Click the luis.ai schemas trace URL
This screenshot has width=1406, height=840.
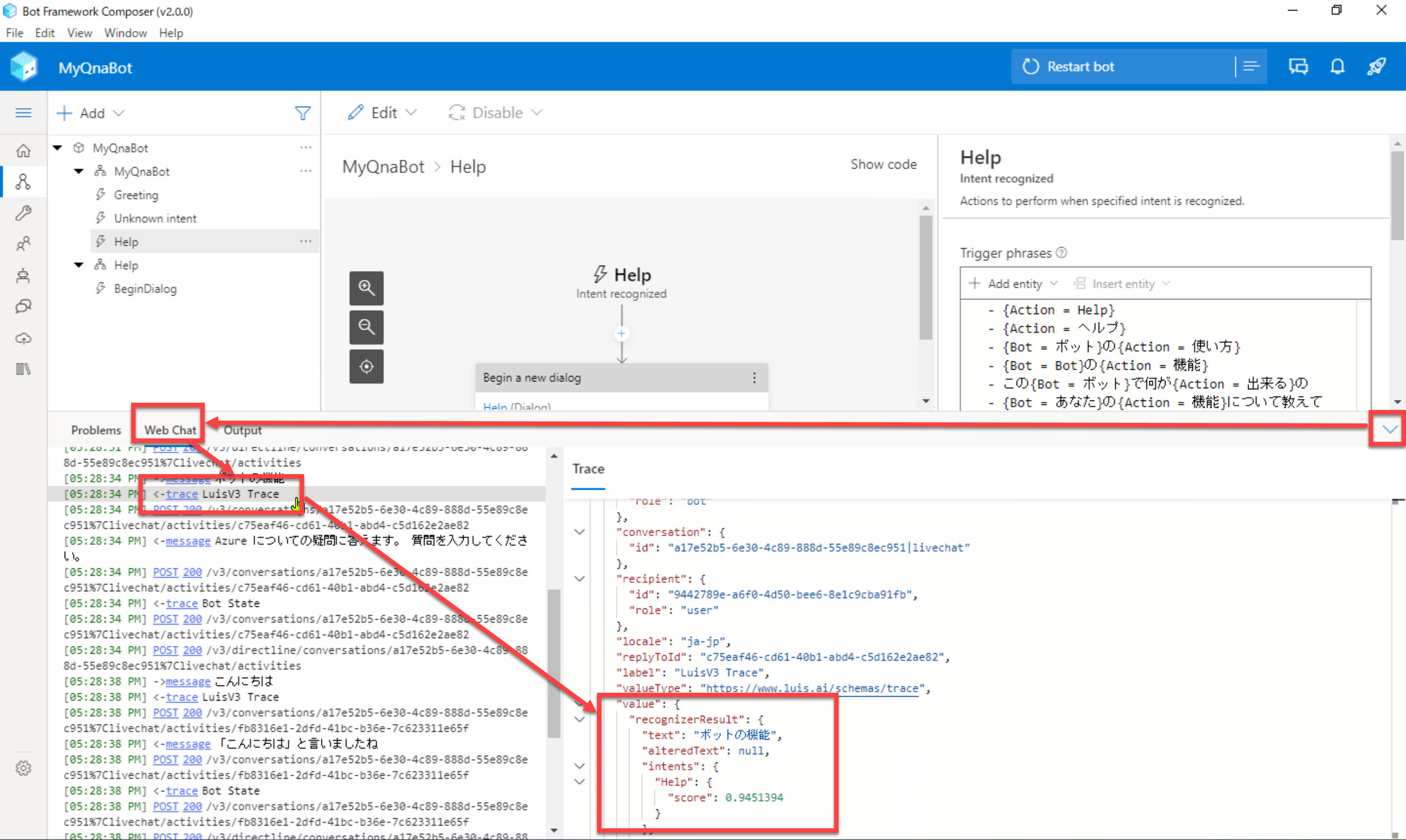pyautogui.click(x=812, y=688)
